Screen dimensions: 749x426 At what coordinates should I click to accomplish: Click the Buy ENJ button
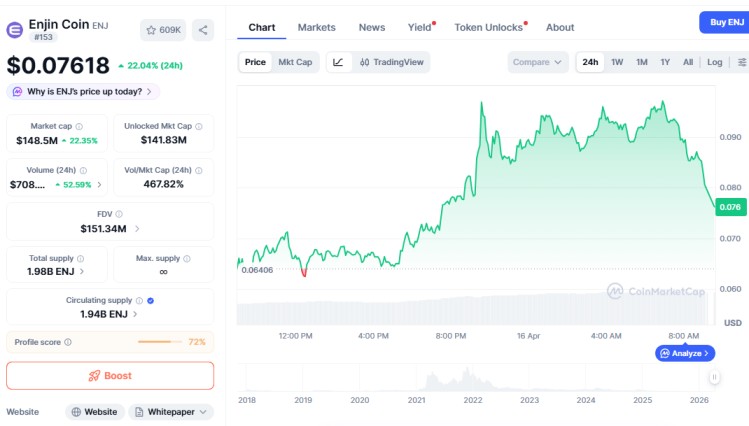(x=725, y=22)
